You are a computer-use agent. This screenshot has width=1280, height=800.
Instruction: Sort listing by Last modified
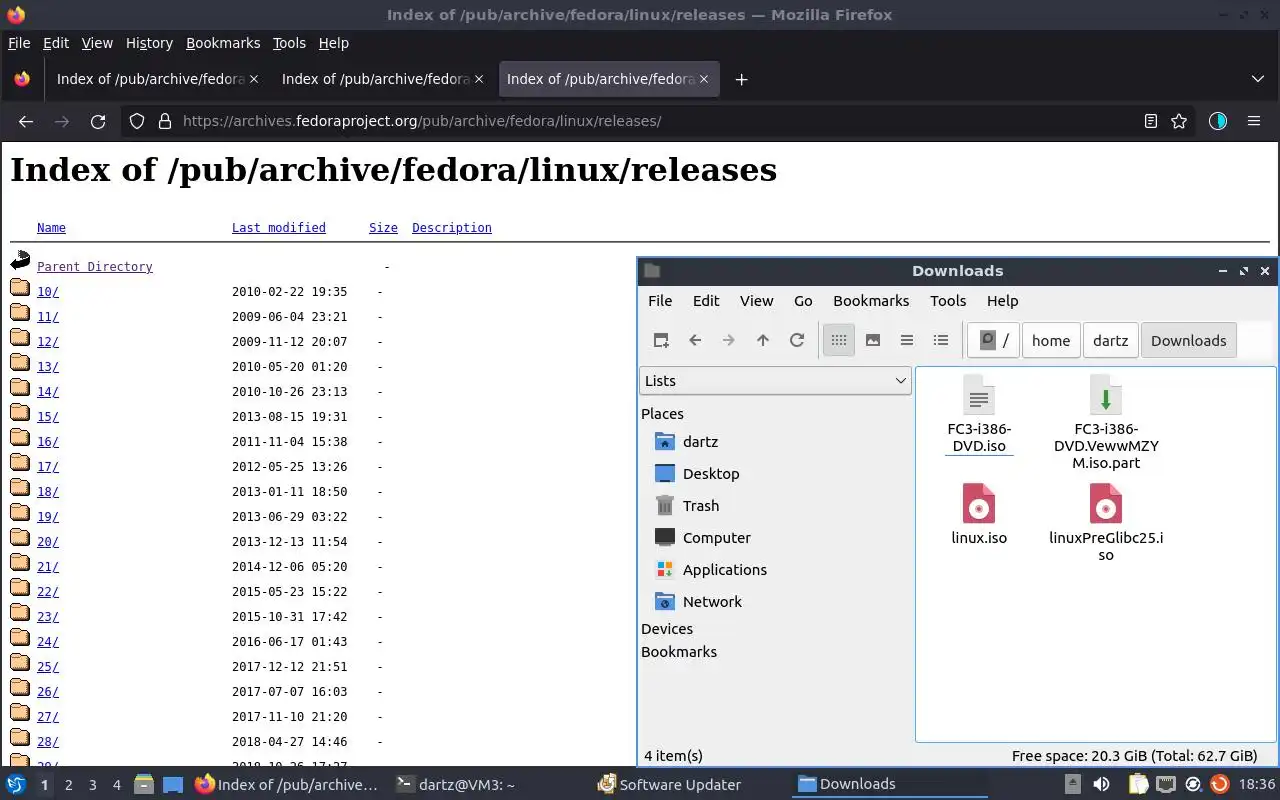(x=279, y=228)
